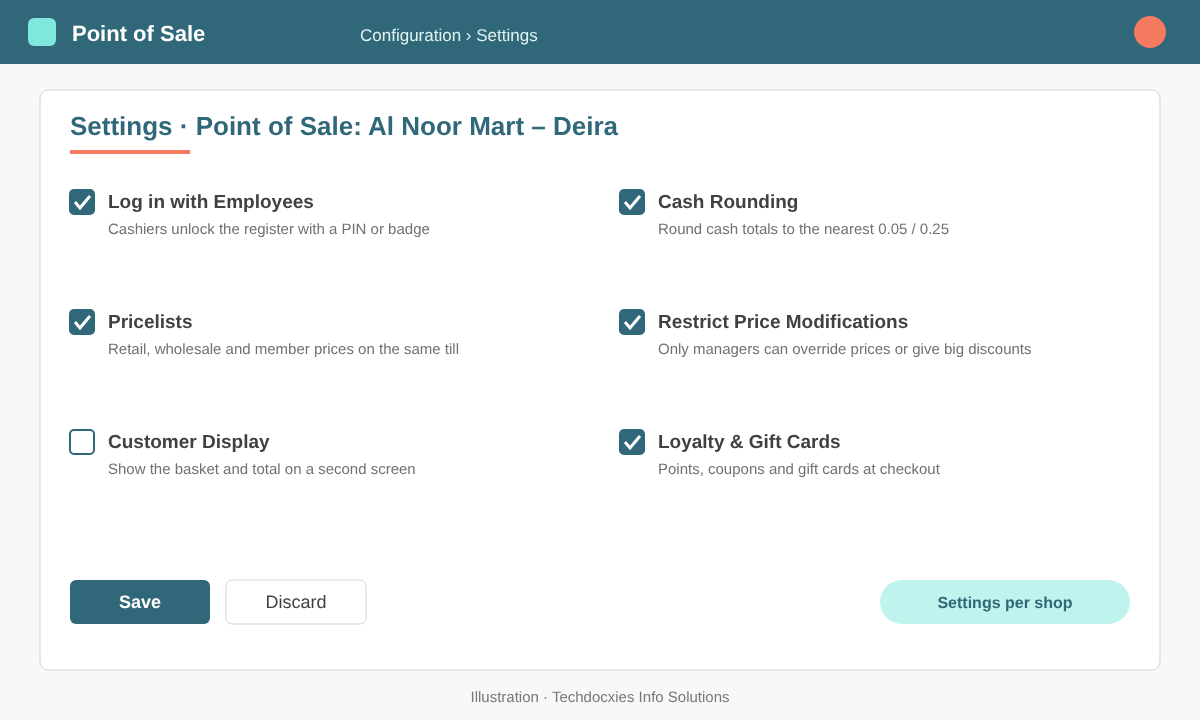Click the Configuration › Settings breadcrumb

coord(449,35)
